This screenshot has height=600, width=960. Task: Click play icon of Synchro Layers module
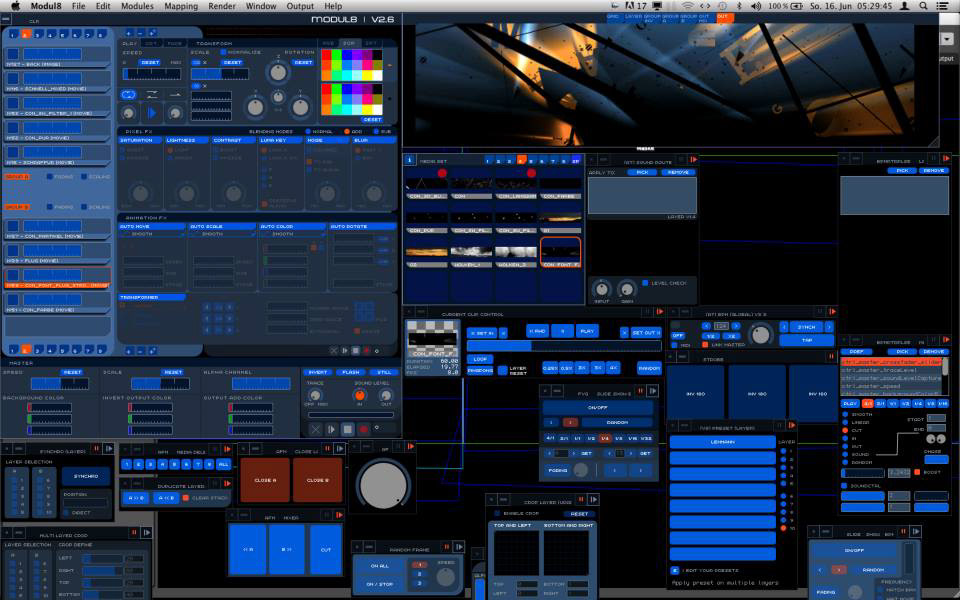point(109,449)
